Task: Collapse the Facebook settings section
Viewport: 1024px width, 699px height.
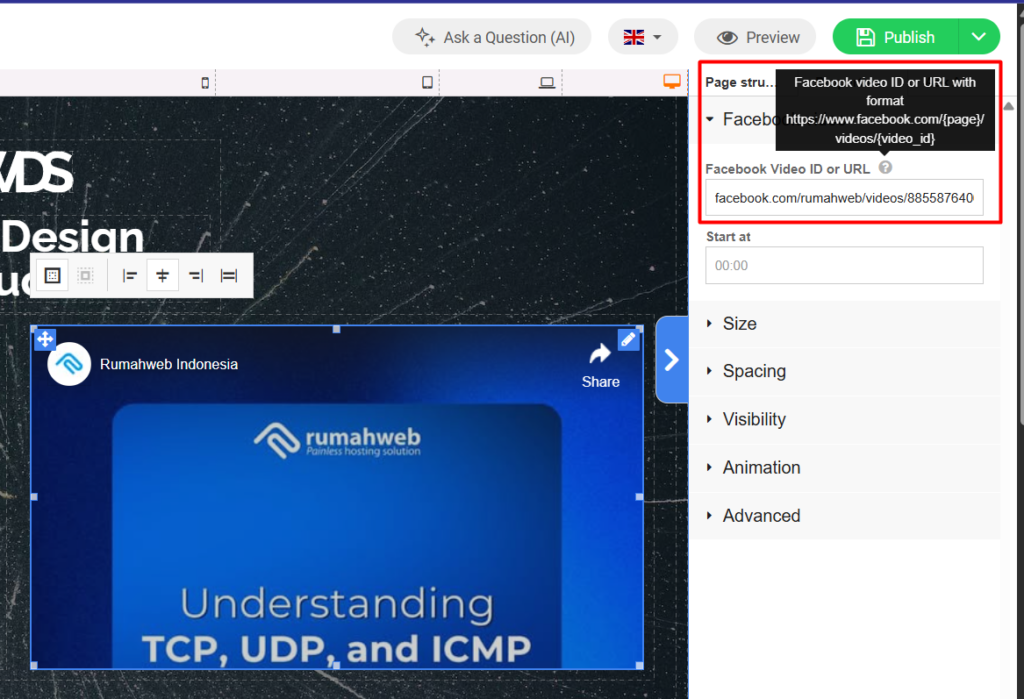Action: [x=710, y=118]
